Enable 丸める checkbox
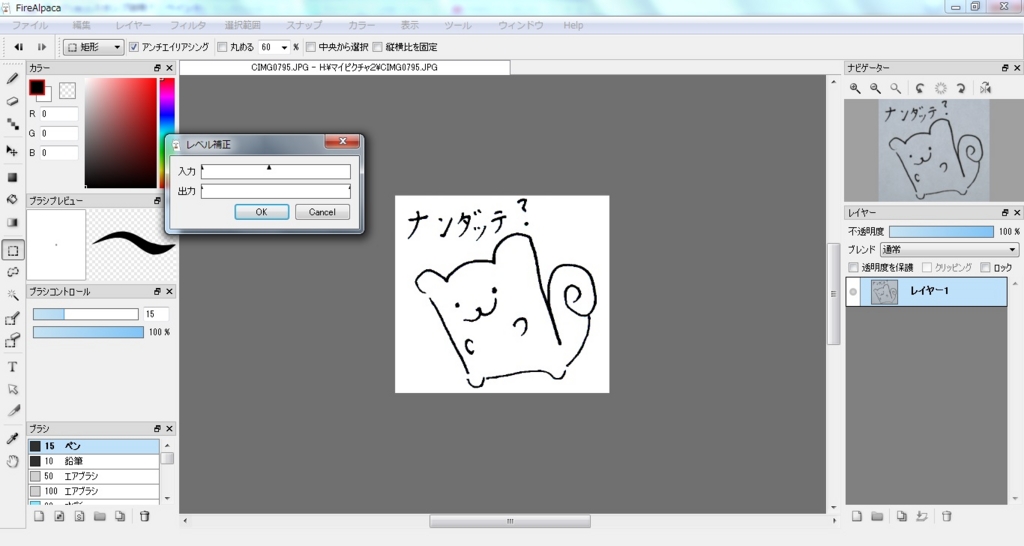Screen dimensions: 1024x546 (x=222, y=47)
